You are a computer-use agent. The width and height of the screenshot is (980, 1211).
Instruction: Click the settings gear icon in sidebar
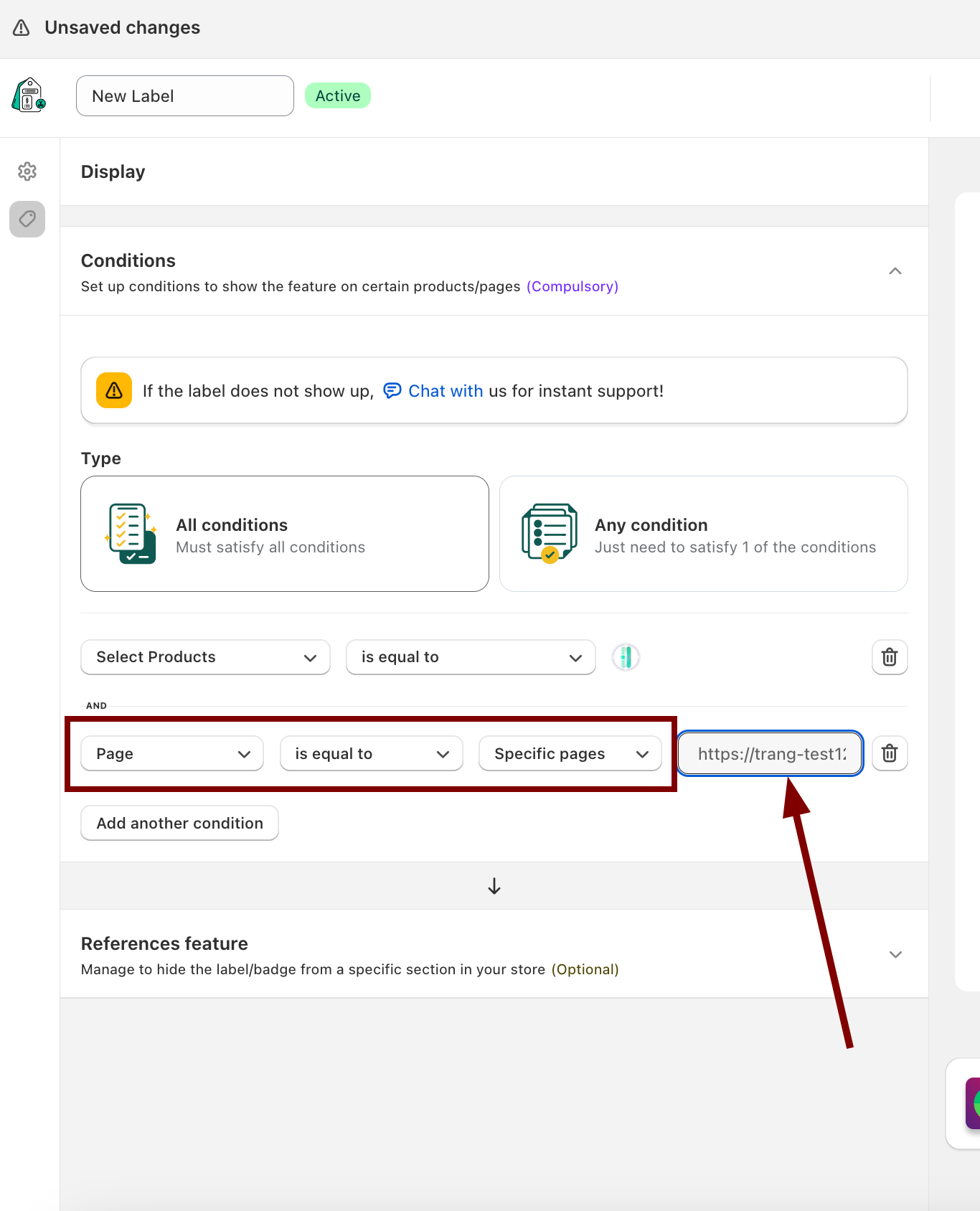coord(27,171)
